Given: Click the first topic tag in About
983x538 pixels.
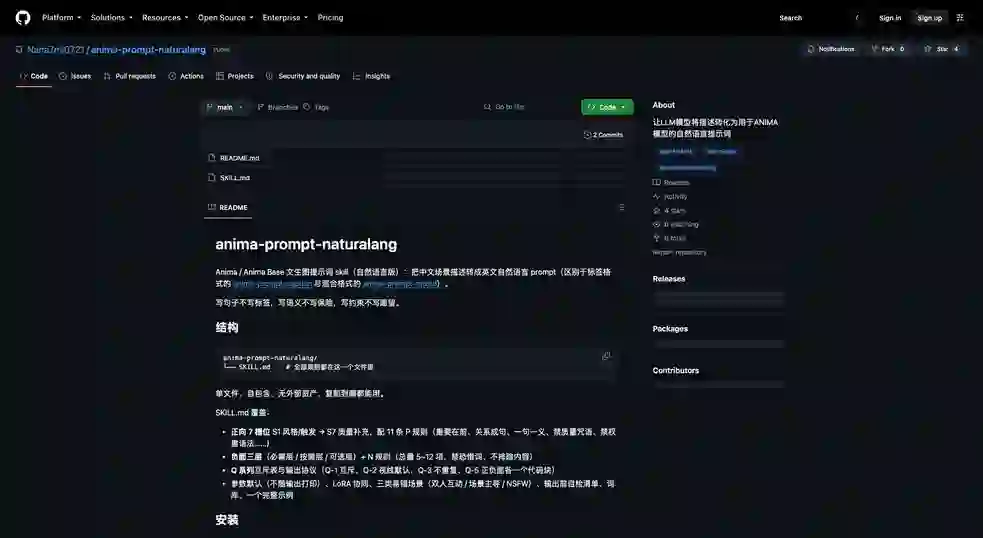Looking at the screenshot, I should (x=676, y=151).
